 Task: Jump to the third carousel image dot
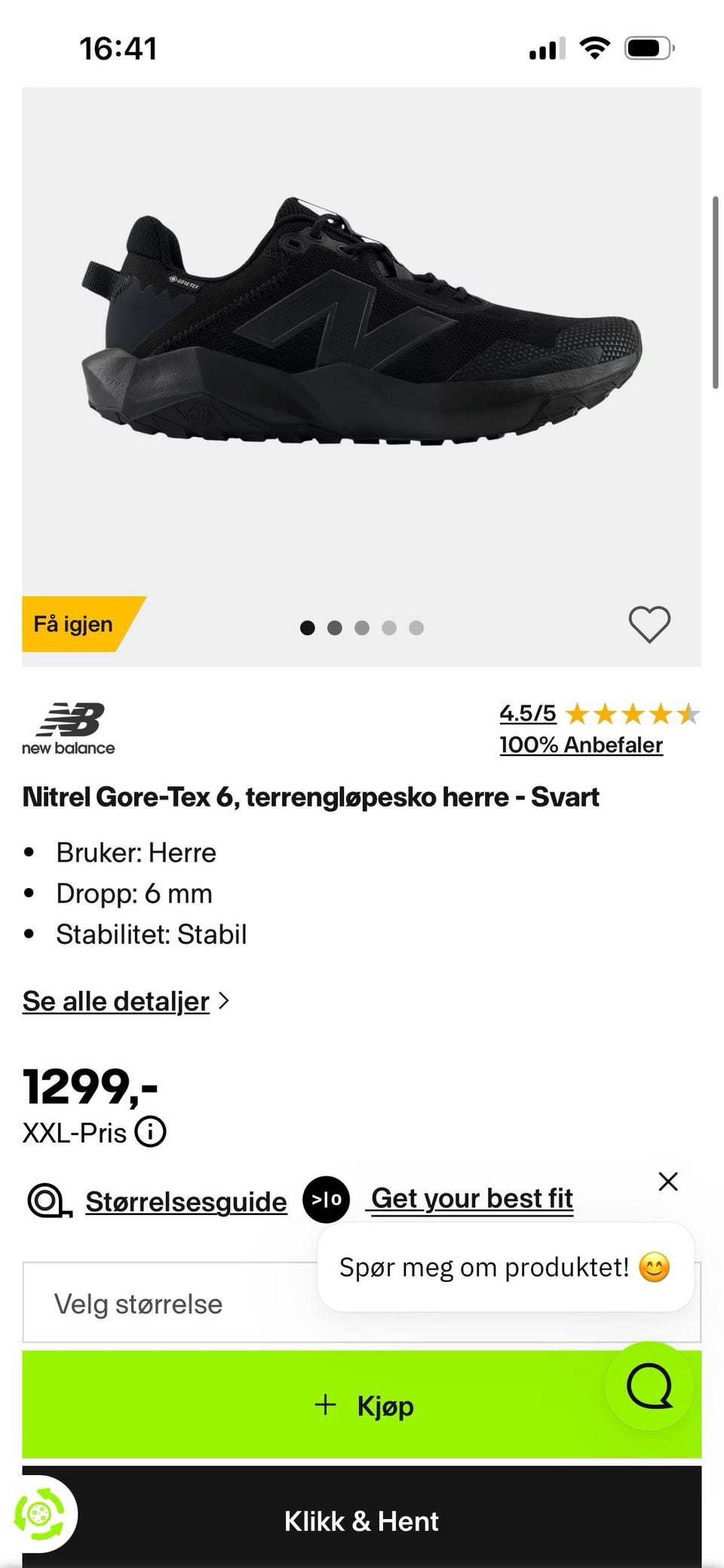362,628
